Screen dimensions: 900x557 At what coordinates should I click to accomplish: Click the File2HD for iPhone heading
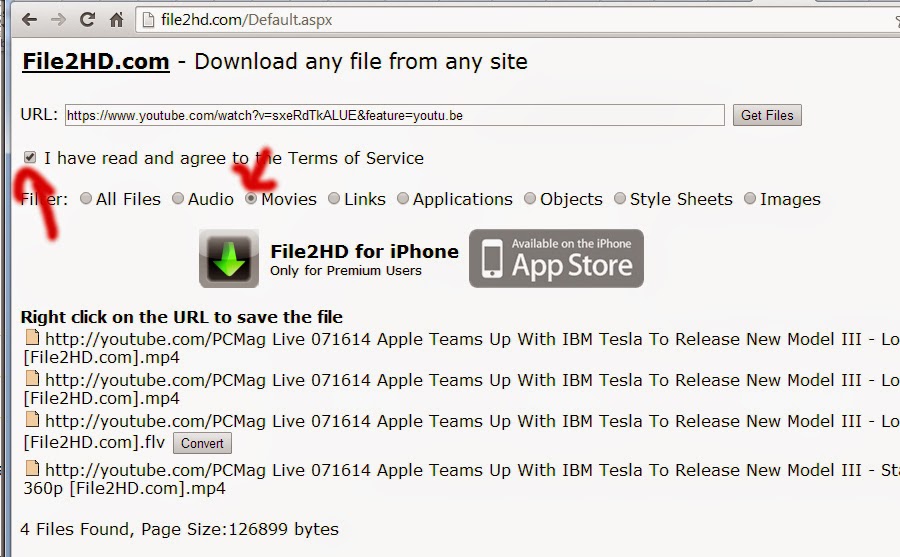pos(364,252)
